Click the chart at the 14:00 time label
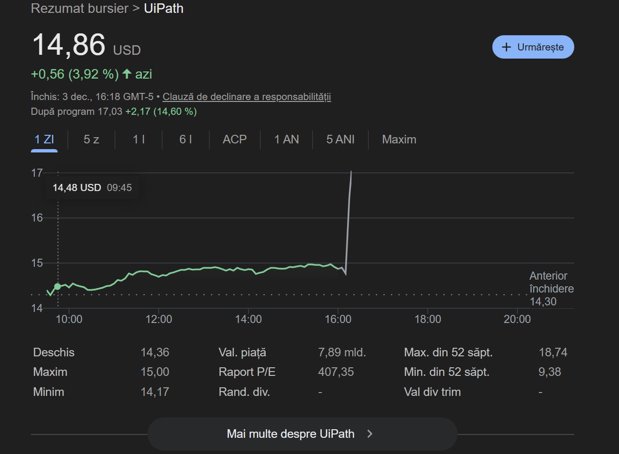 coord(248,319)
